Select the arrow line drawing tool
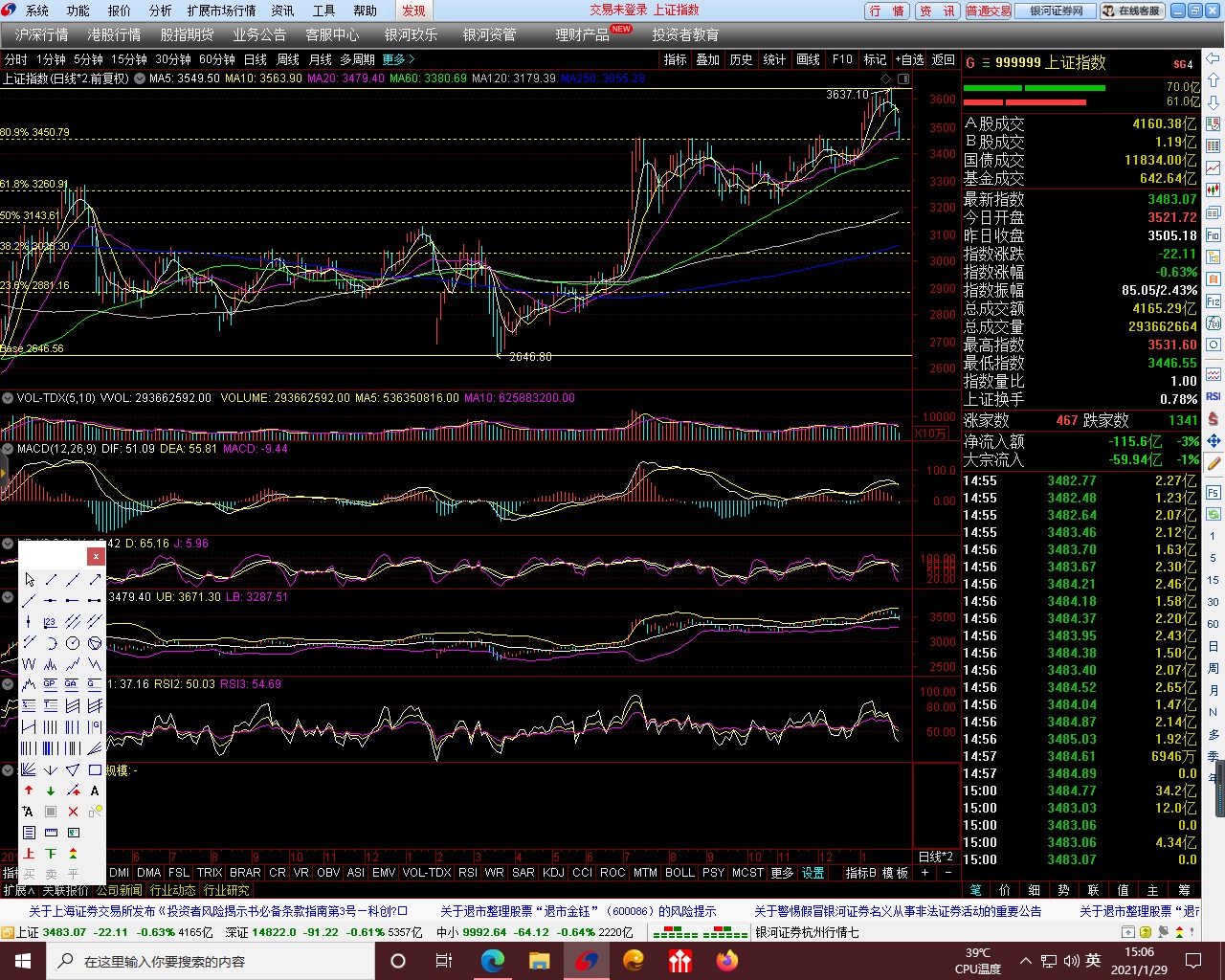The image size is (1225, 980). (x=95, y=580)
